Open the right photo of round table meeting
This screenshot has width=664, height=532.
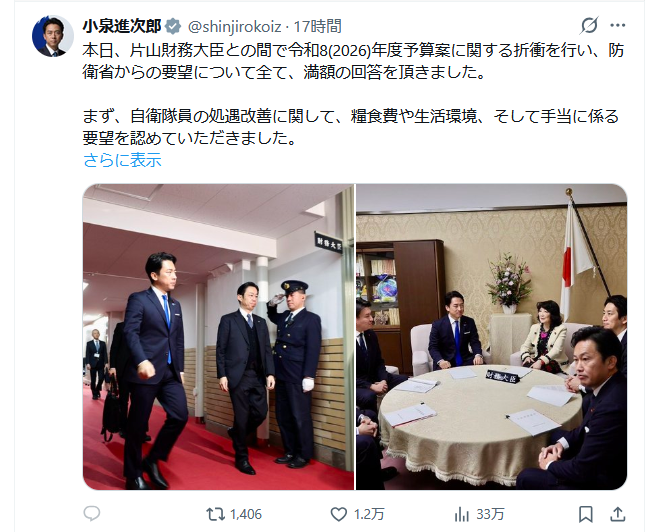click(x=491, y=337)
